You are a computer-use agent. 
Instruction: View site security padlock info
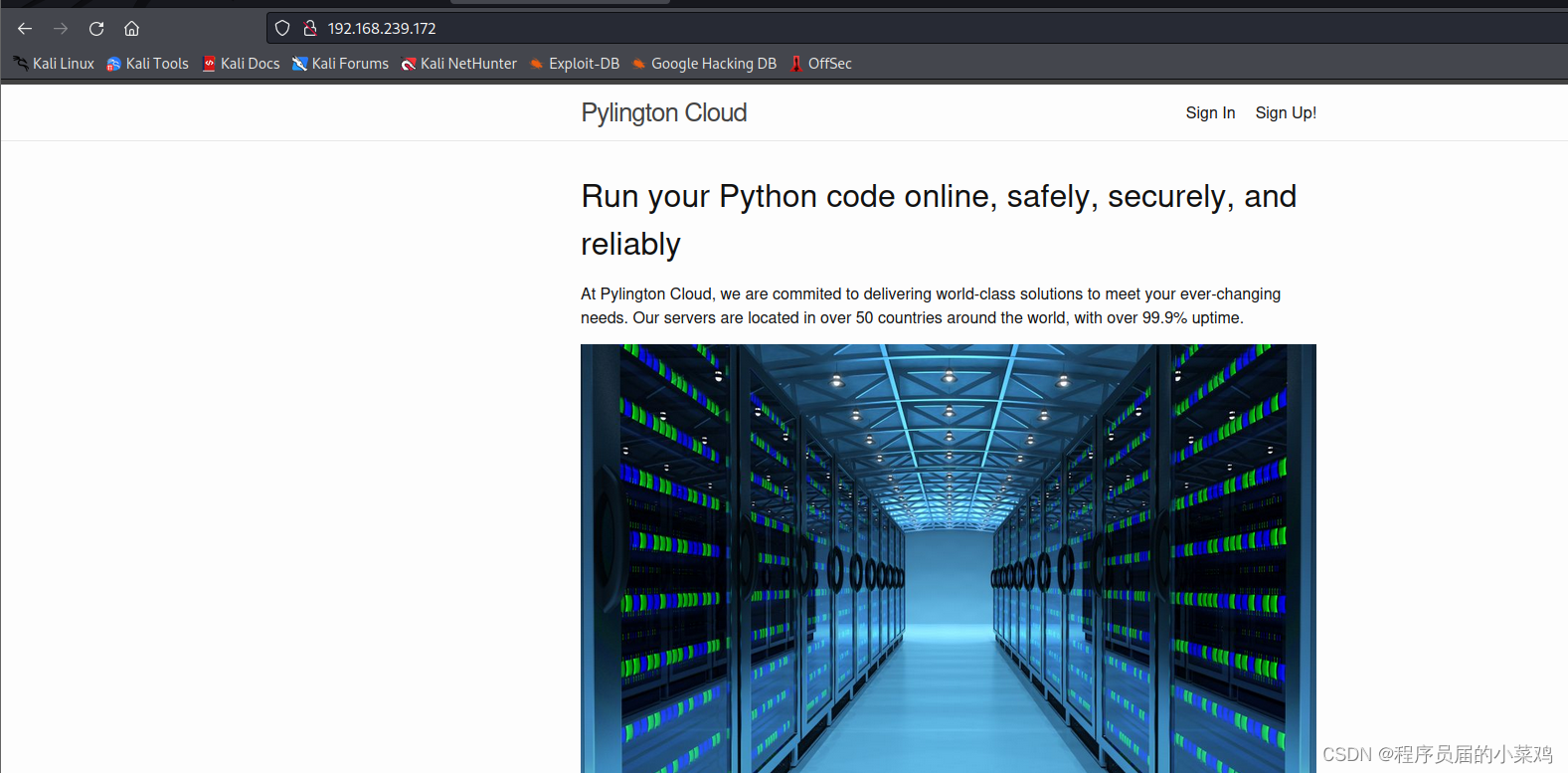pyautogui.click(x=310, y=29)
